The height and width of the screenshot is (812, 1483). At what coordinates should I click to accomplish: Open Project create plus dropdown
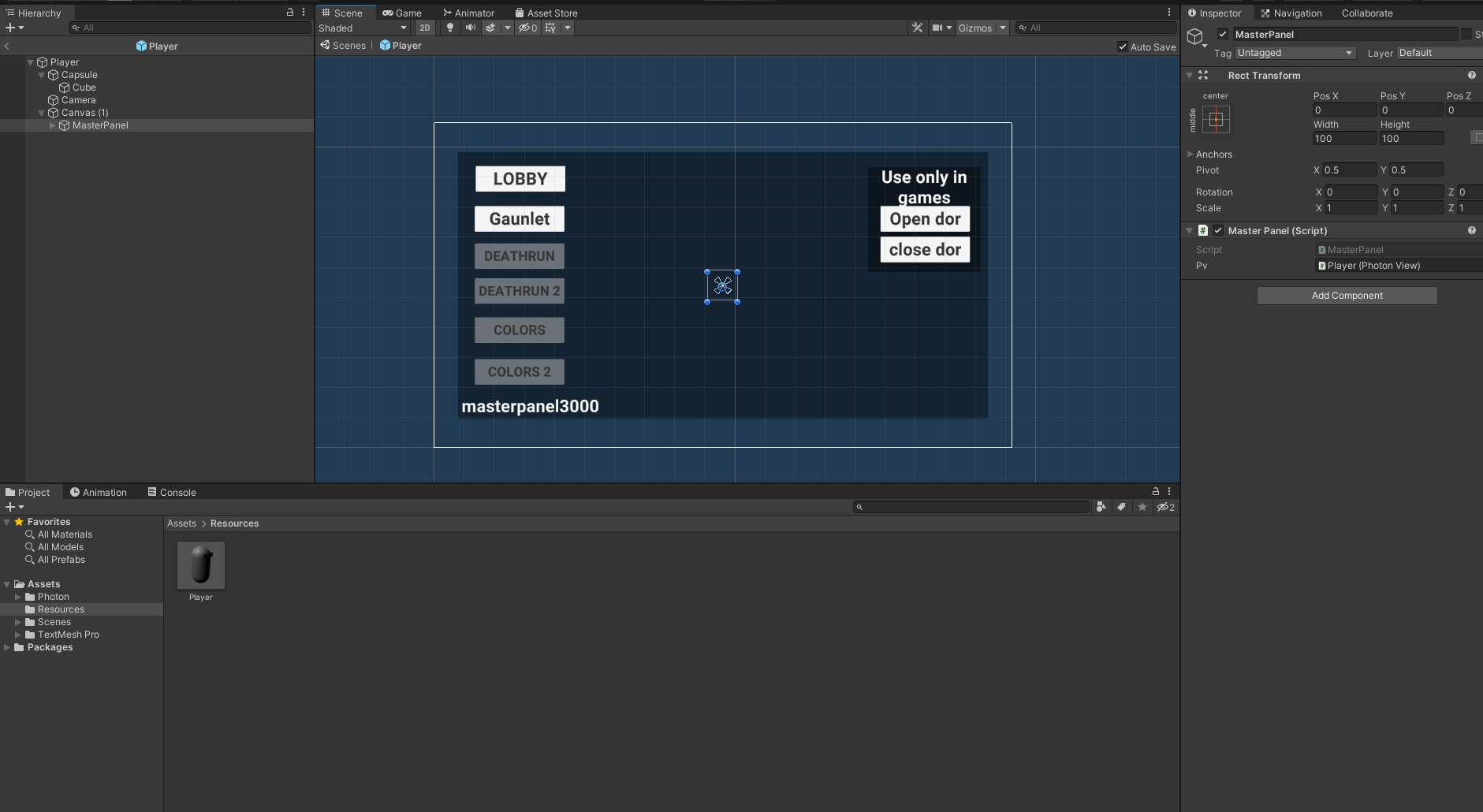[14, 507]
